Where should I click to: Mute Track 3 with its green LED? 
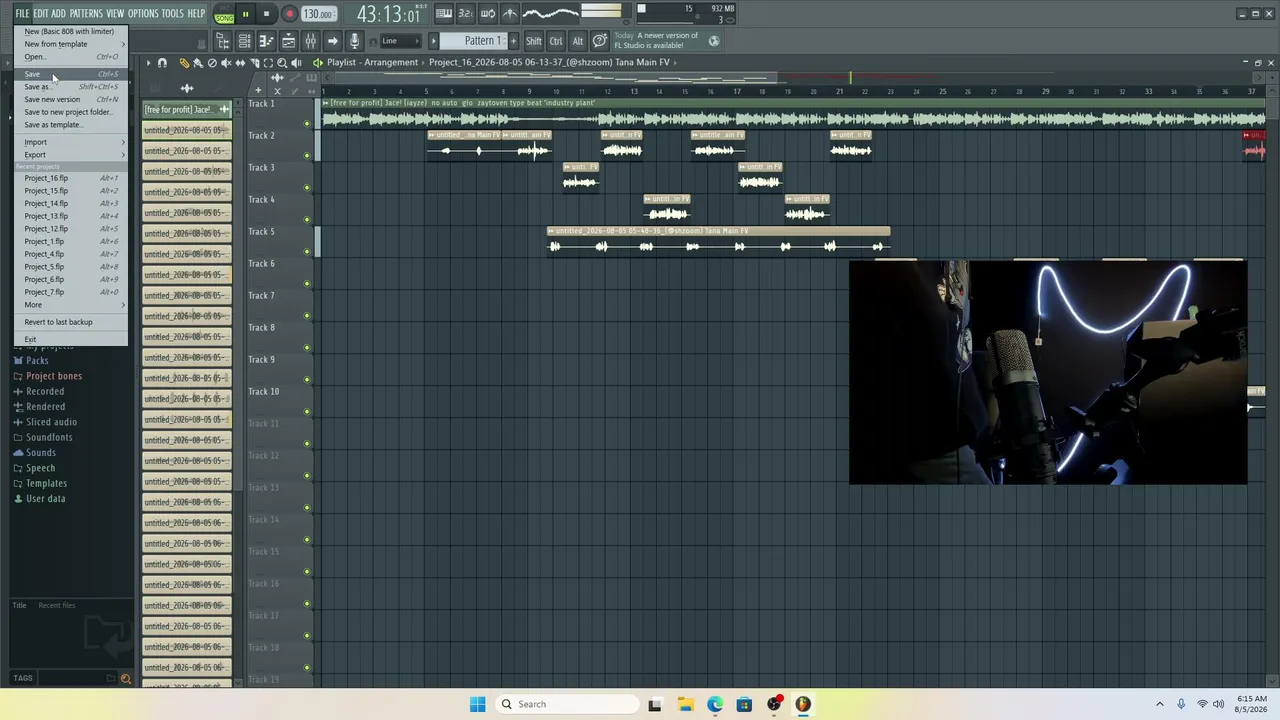(x=307, y=188)
